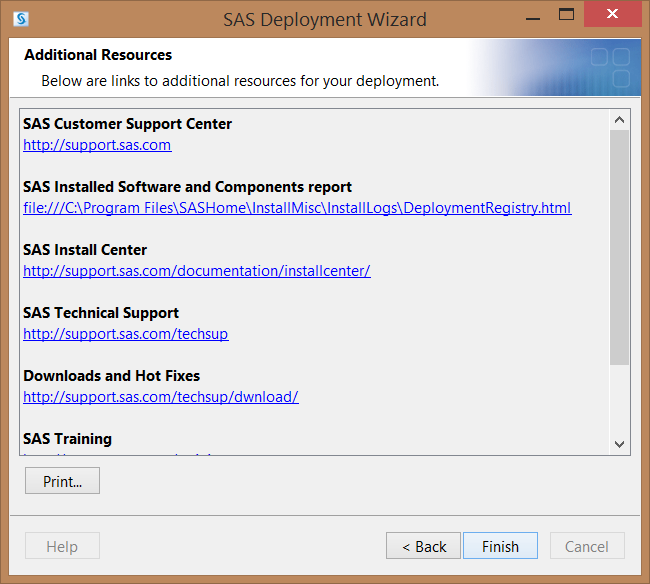
Task: Click the 'Downloads and Hot Fixes' heading
Action: coord(112,376)
